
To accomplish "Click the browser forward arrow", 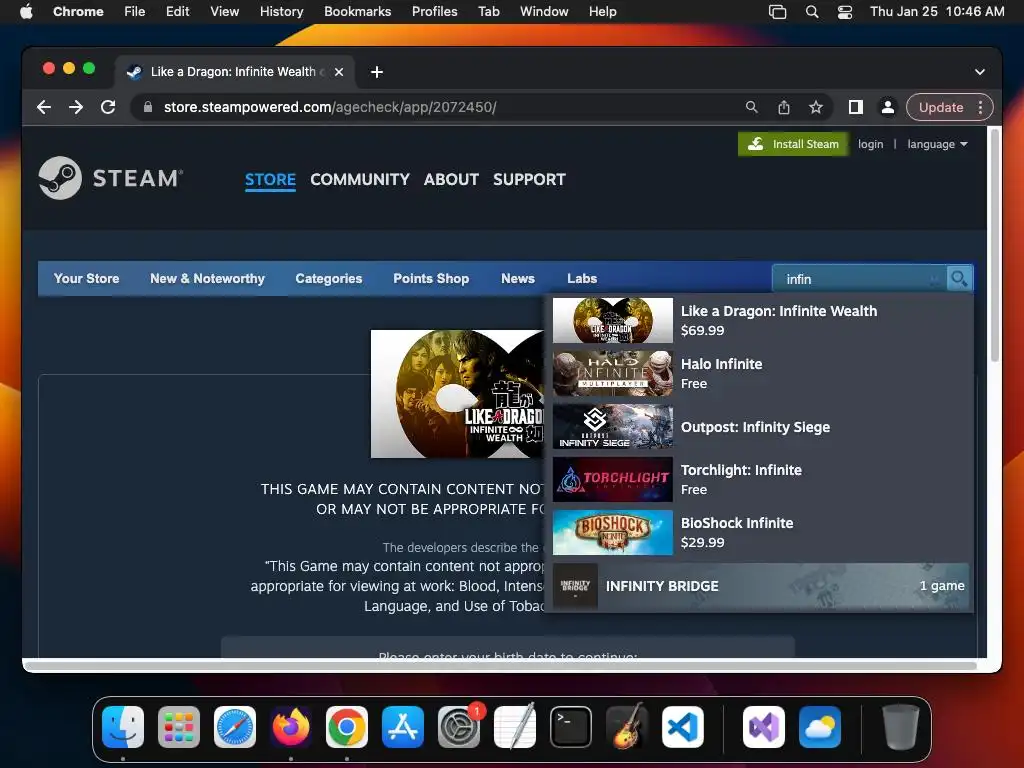I will (76, 107).
